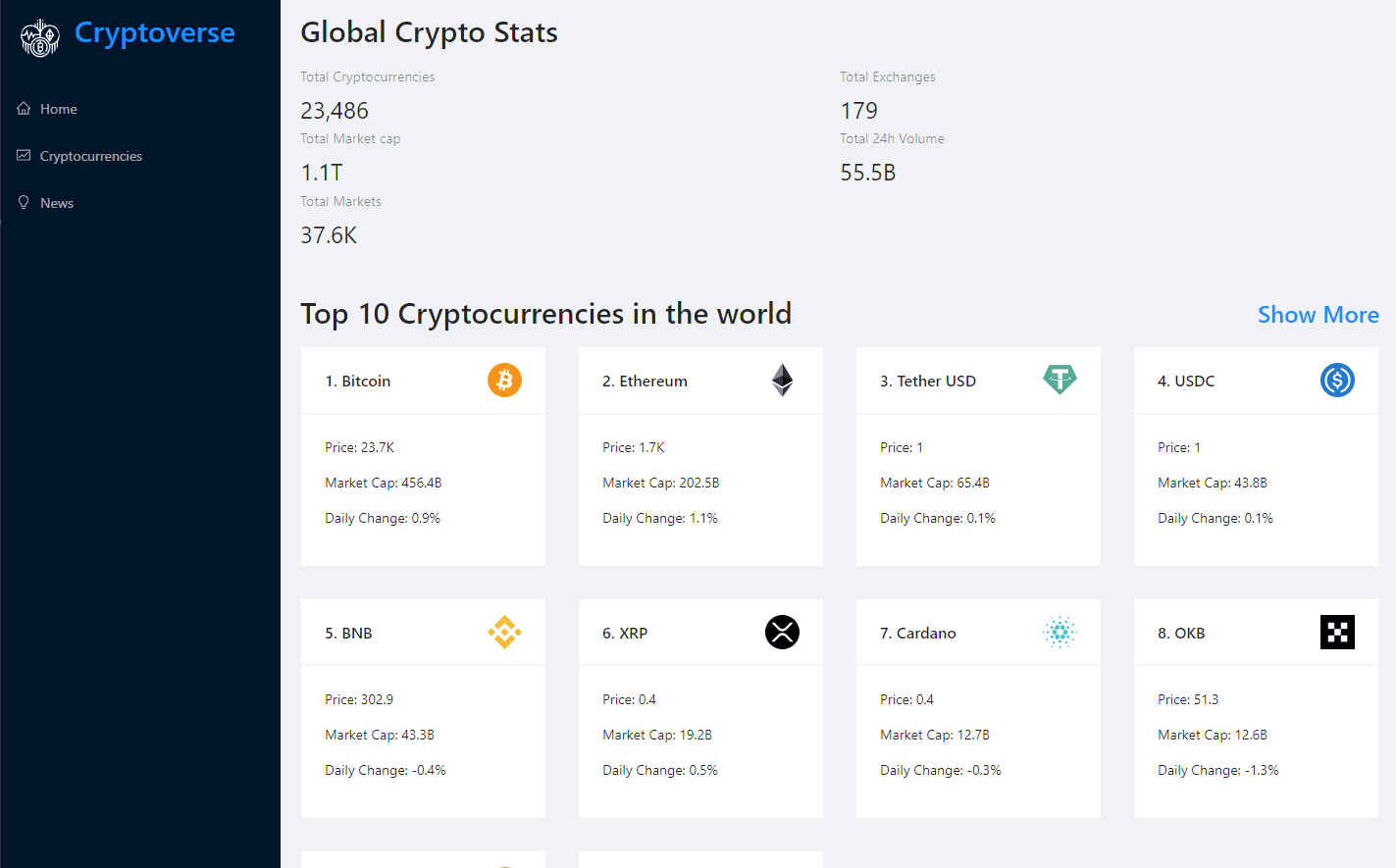Open the 4. USDC card title
Viewport: 1396px width, 868px height.
[1186, 381]
